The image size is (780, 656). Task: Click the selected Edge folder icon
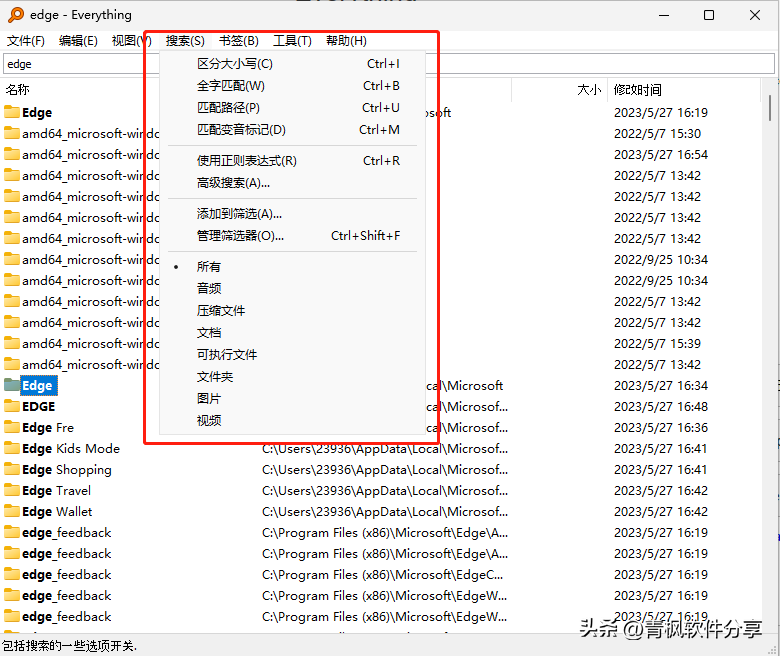[11, 385]
